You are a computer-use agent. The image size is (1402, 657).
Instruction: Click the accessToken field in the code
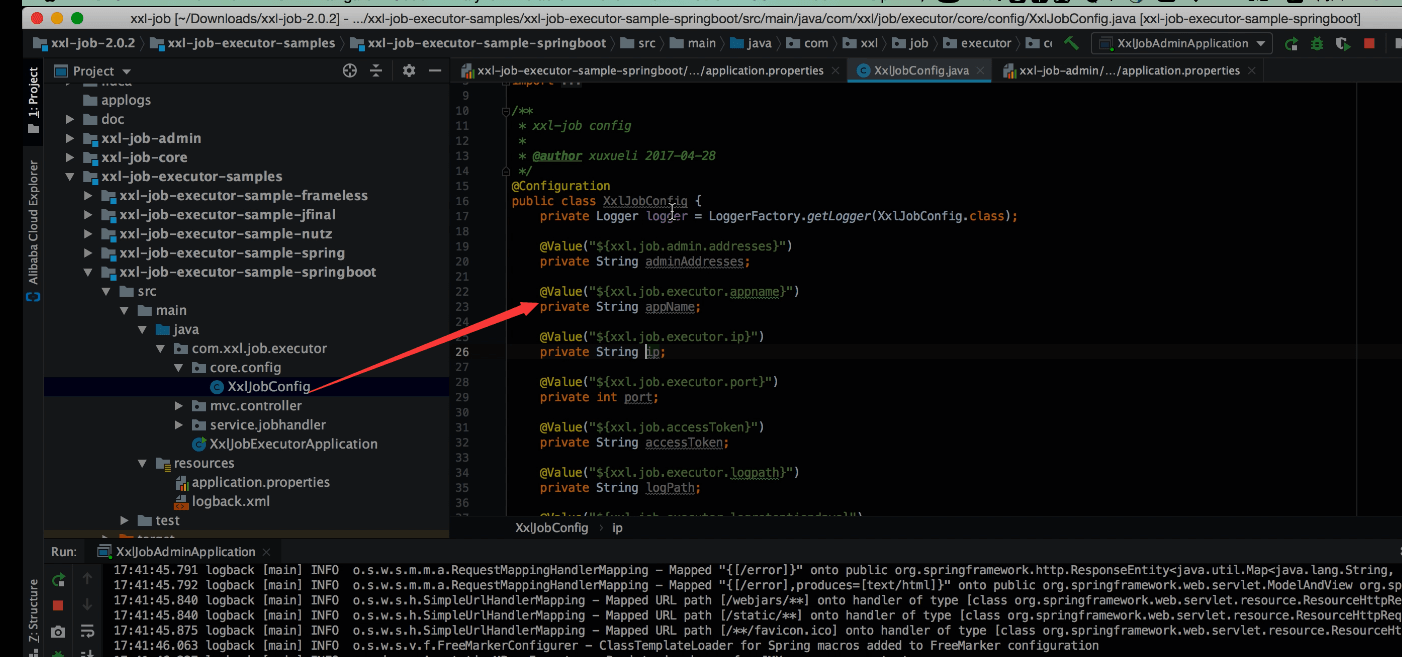coord(685,442)
